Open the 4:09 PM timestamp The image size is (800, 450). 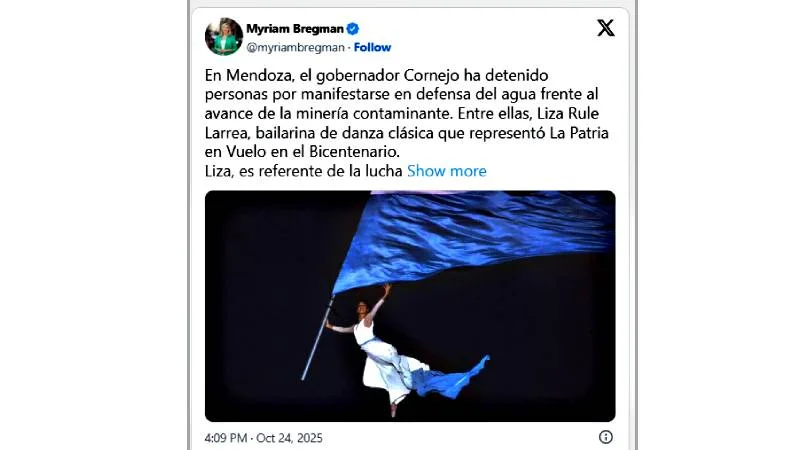pos(226,438)
